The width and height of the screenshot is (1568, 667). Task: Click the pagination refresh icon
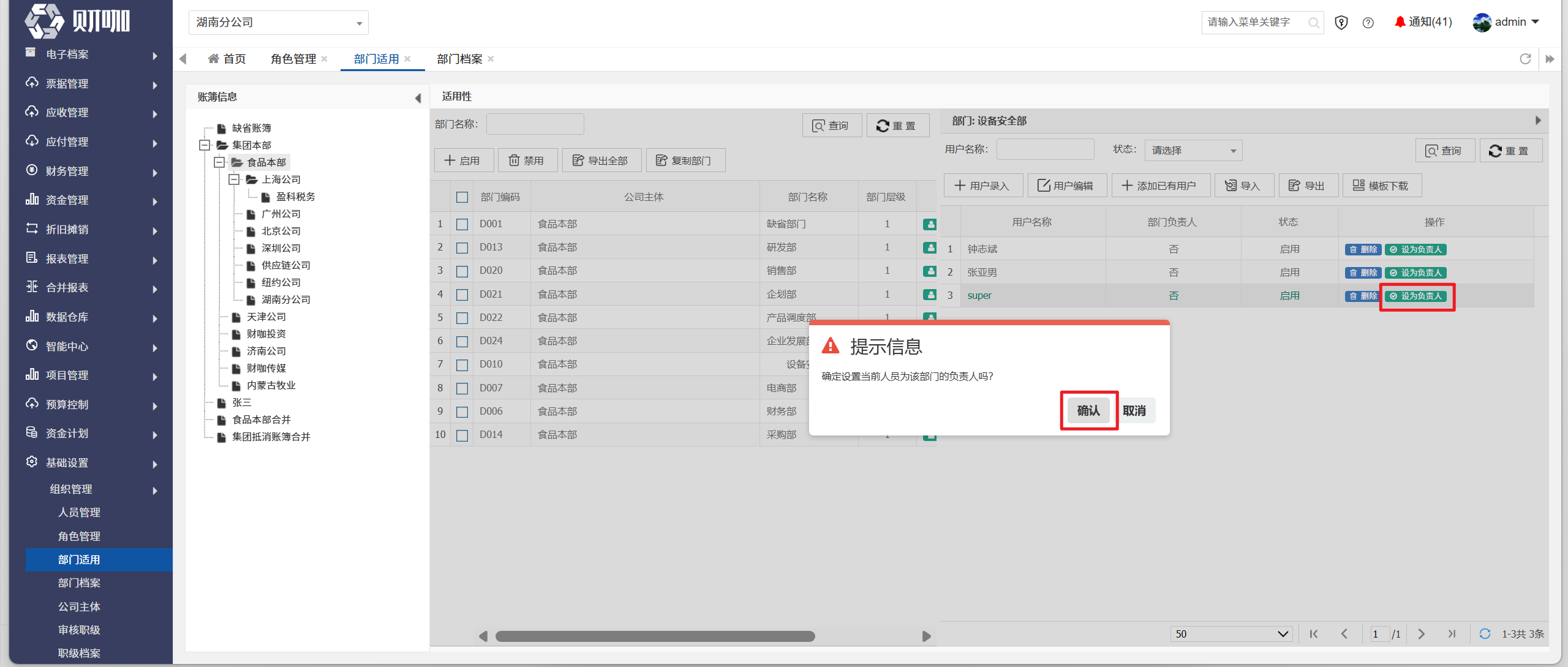coord(1484,634)
